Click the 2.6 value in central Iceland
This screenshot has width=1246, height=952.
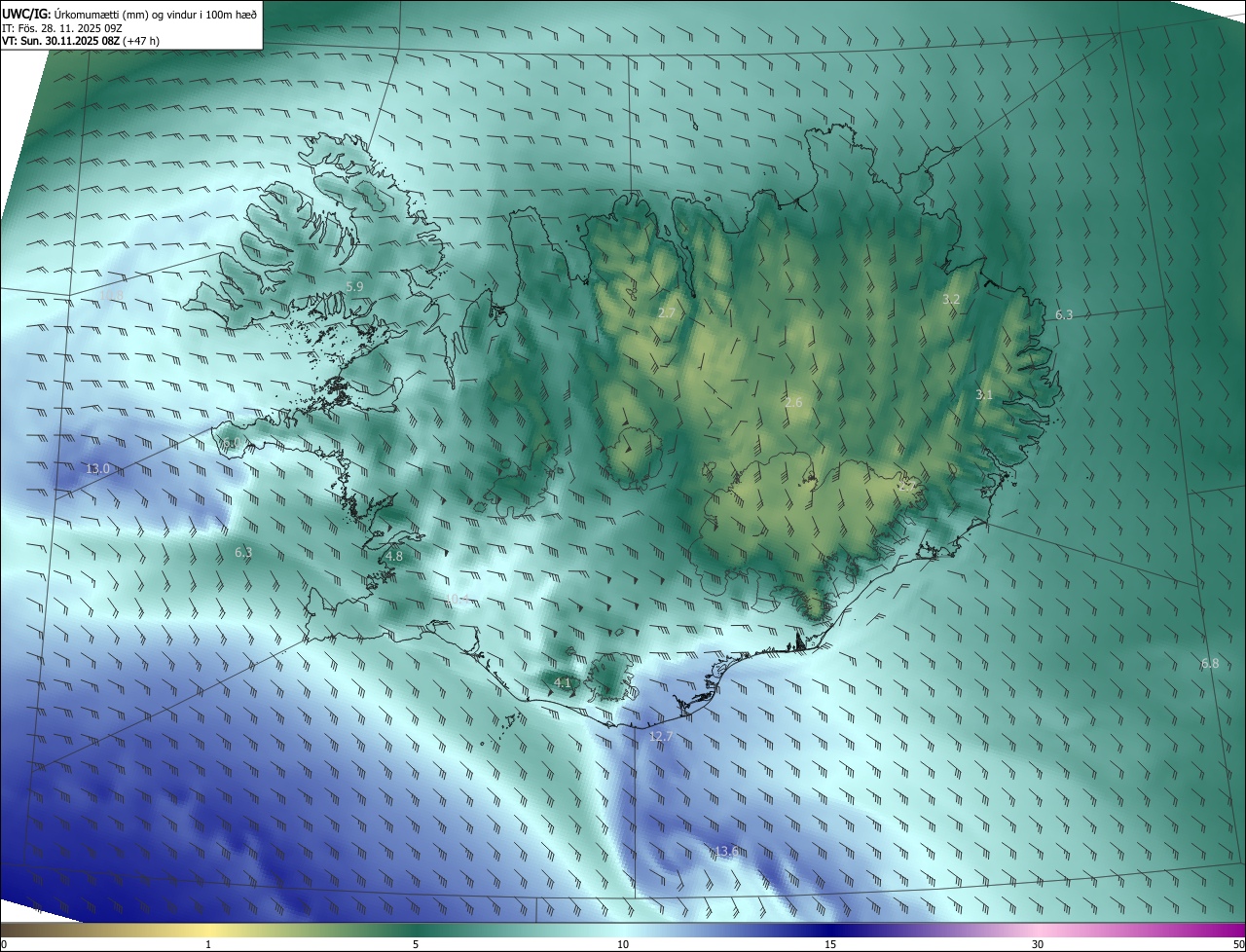793,403
